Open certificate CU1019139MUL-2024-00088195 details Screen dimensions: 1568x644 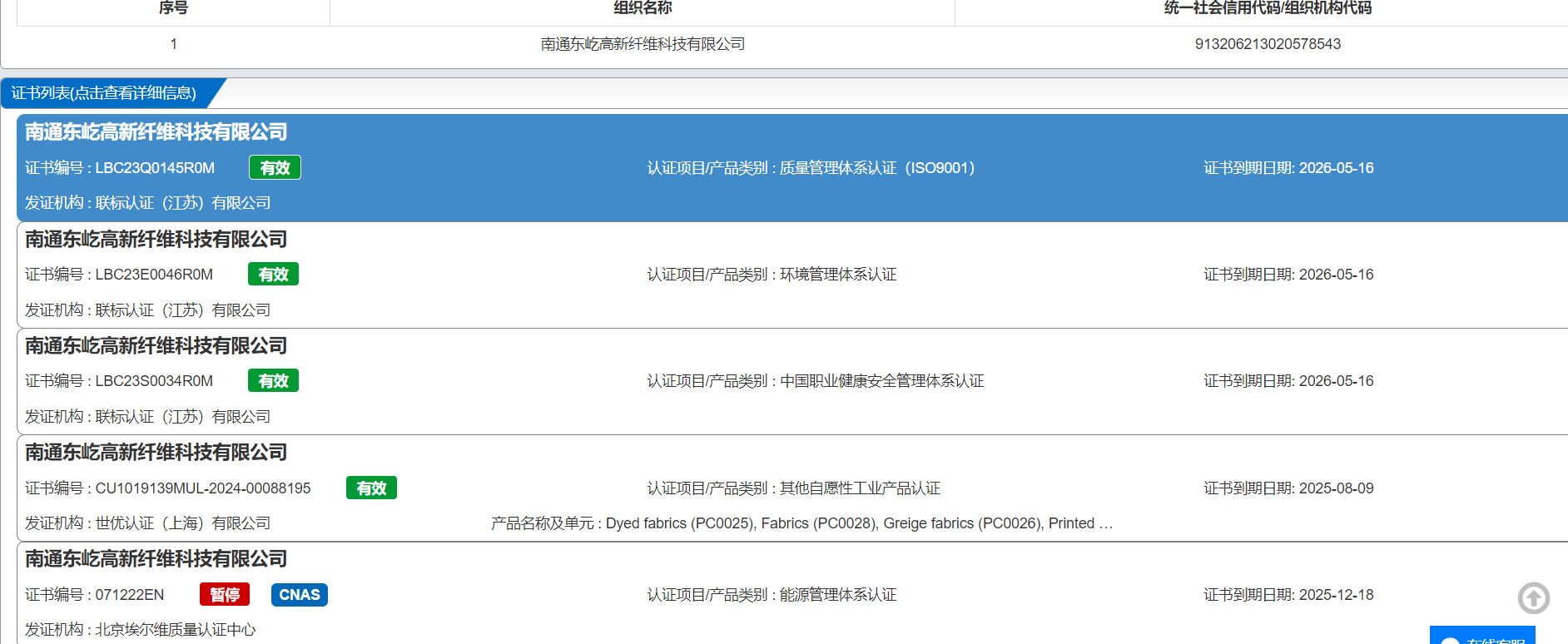coord(792,488)
